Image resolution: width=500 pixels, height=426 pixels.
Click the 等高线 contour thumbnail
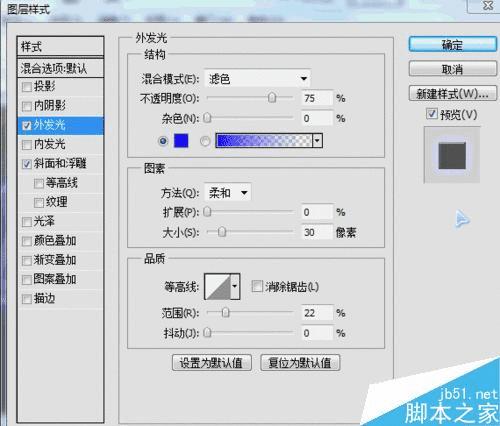pyautogui.click(x=218, y=286)
